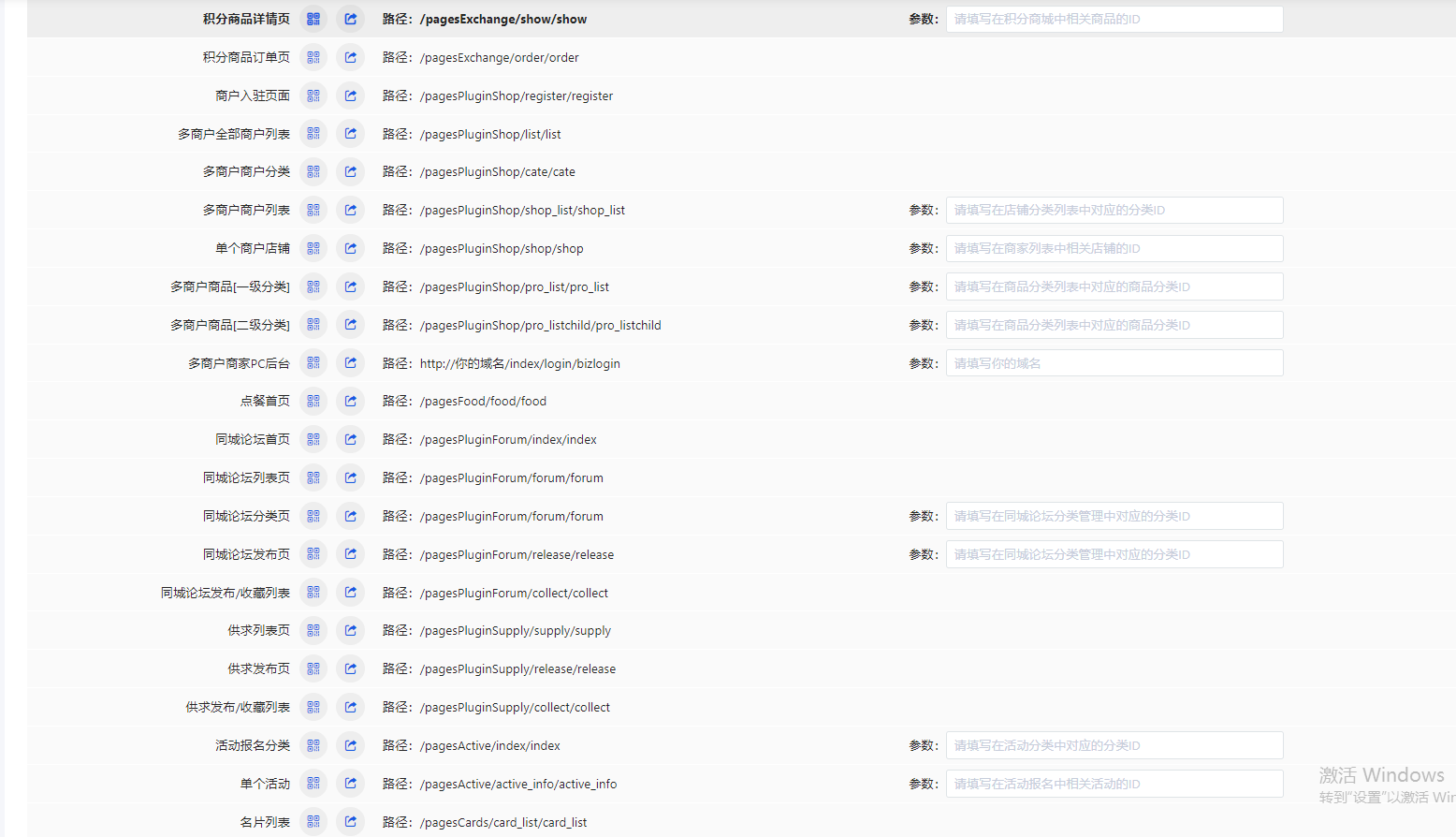
Task: Click the 多商户商户列表 category ID input
Action: (x=1114, y=211)
